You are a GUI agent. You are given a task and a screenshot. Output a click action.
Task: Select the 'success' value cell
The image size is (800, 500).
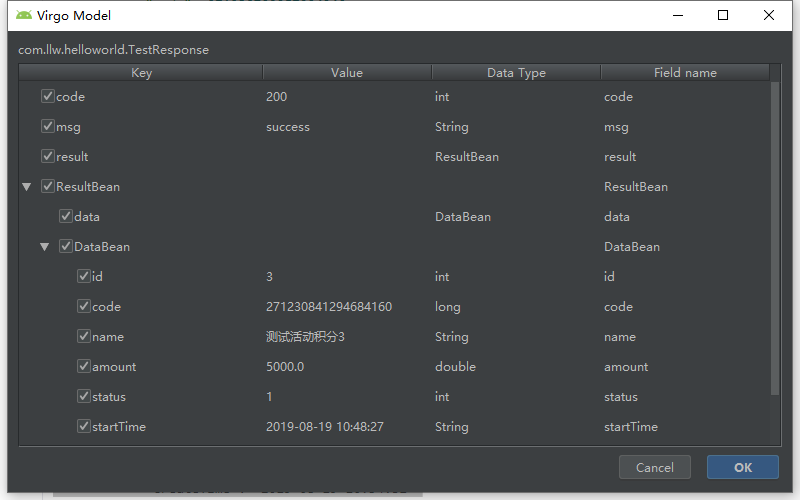288,127
